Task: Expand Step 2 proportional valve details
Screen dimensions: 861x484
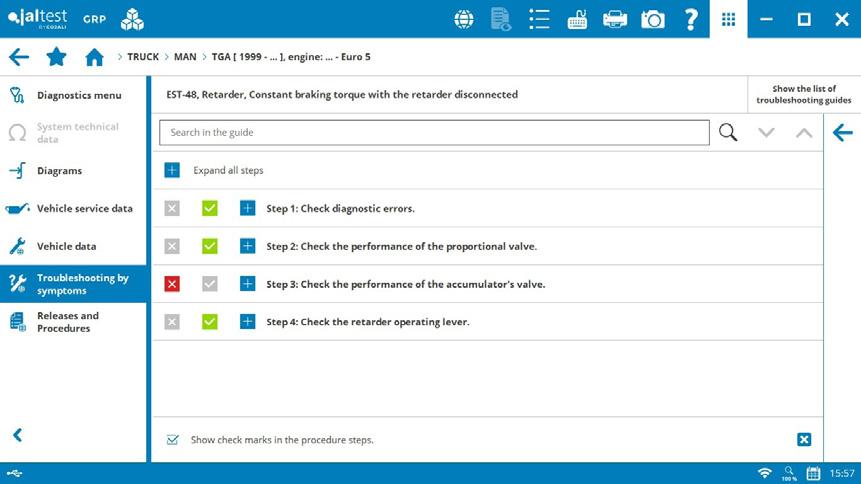Action: [x=248, y=246]
